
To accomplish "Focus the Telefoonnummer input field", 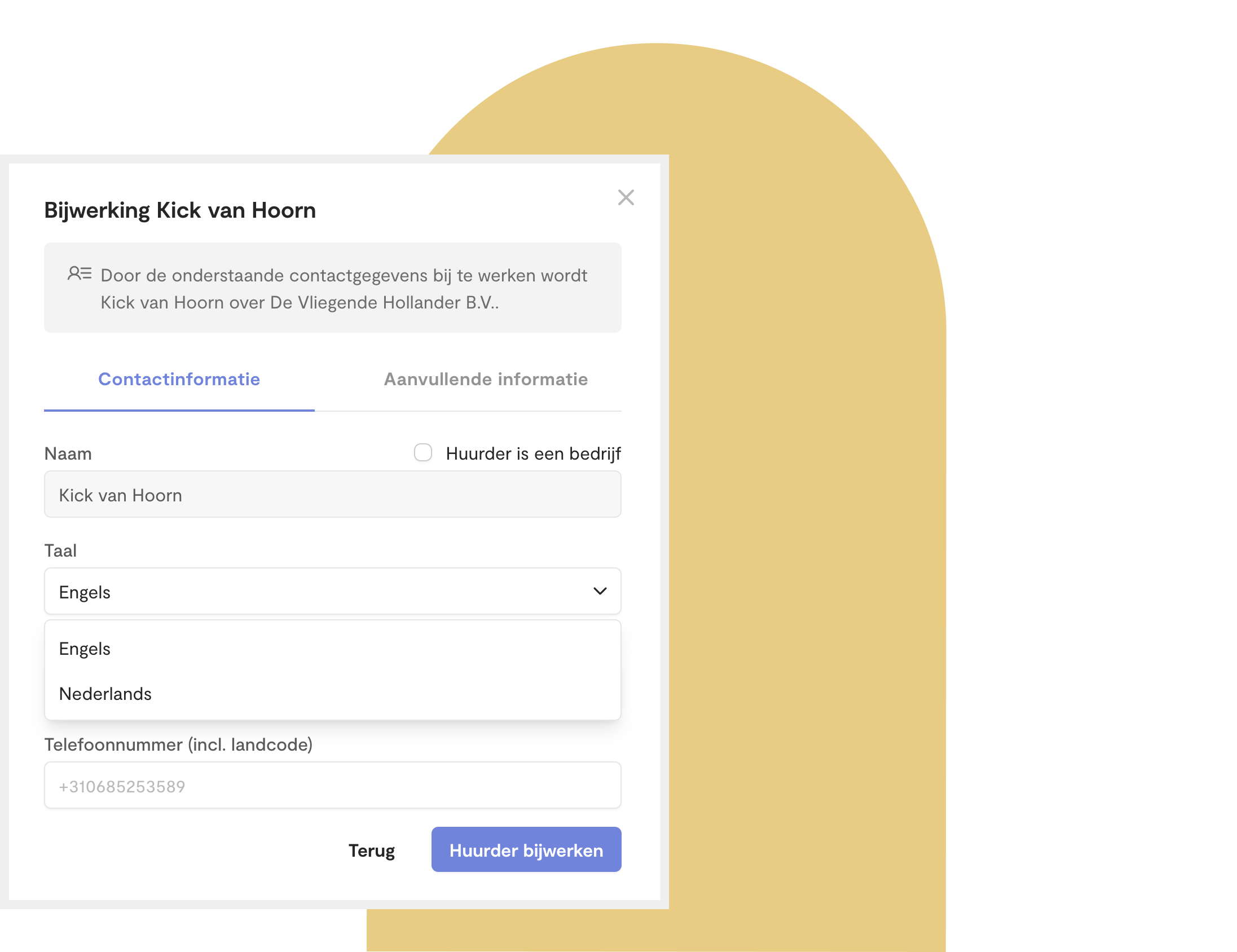I will coord(333,786).
